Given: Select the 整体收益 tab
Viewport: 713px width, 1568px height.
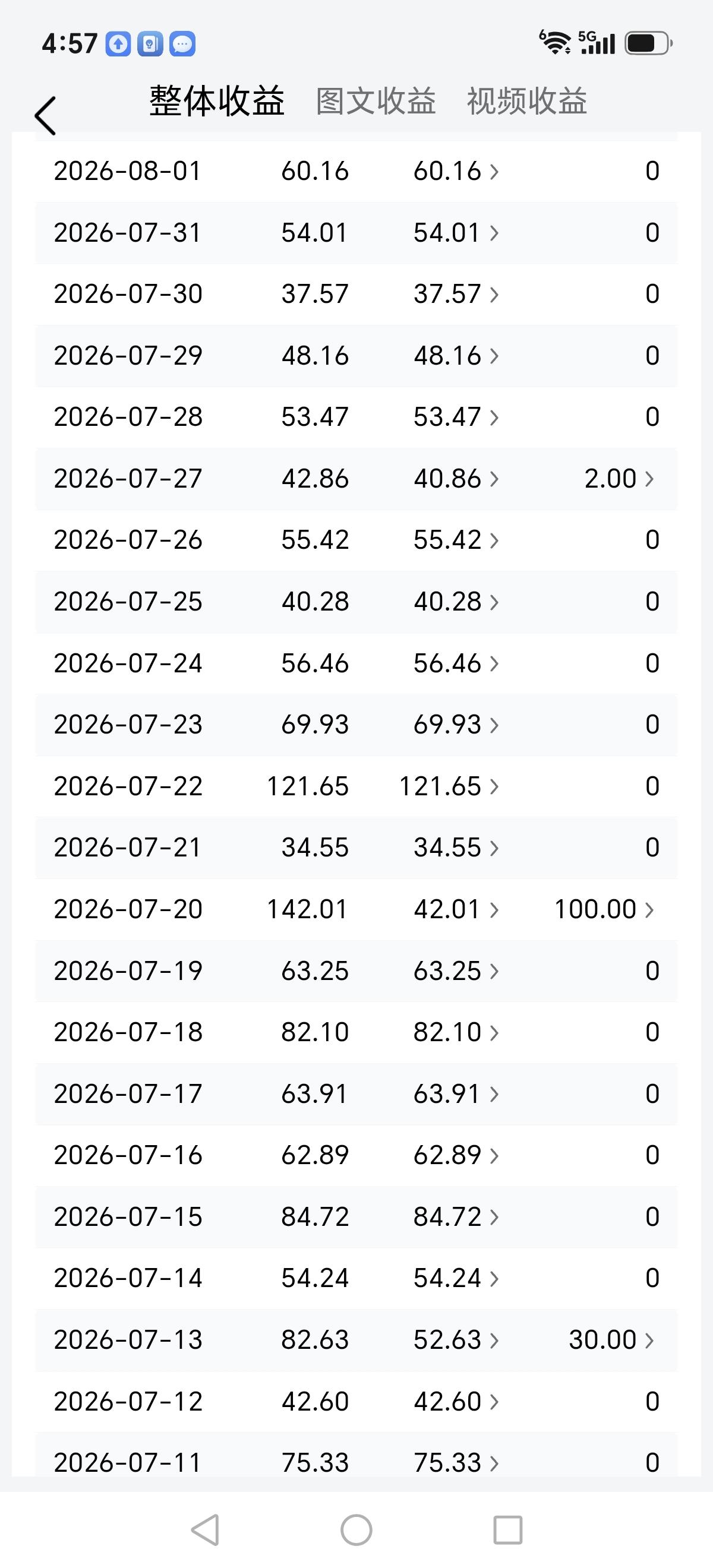Looking at the screenshot, I should 217,101.
